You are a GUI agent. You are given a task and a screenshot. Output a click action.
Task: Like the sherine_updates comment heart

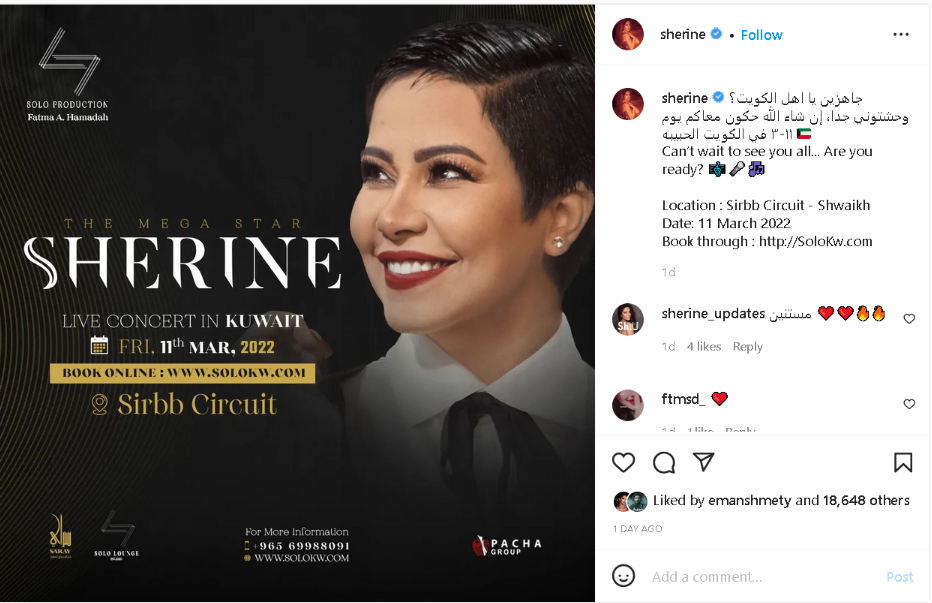909,319
